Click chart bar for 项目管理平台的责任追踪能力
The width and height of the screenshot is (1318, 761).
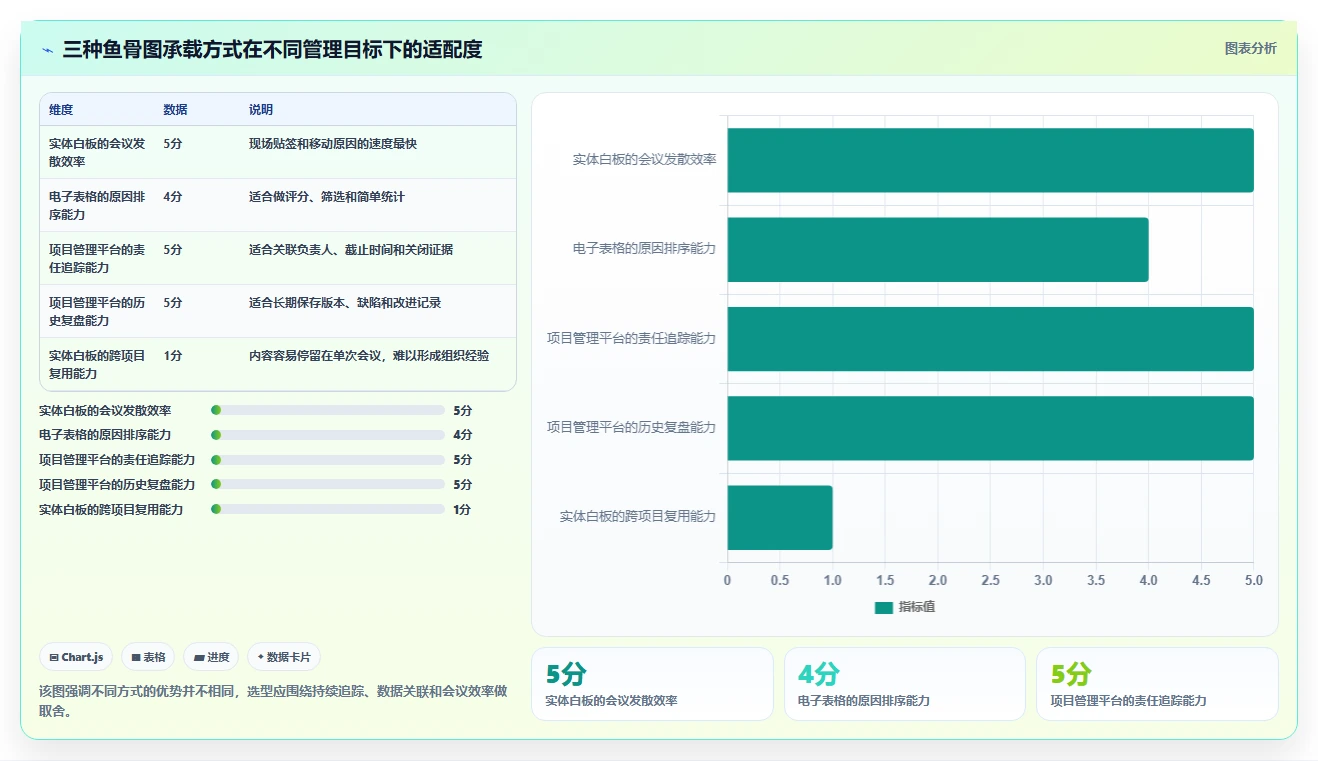990,339
